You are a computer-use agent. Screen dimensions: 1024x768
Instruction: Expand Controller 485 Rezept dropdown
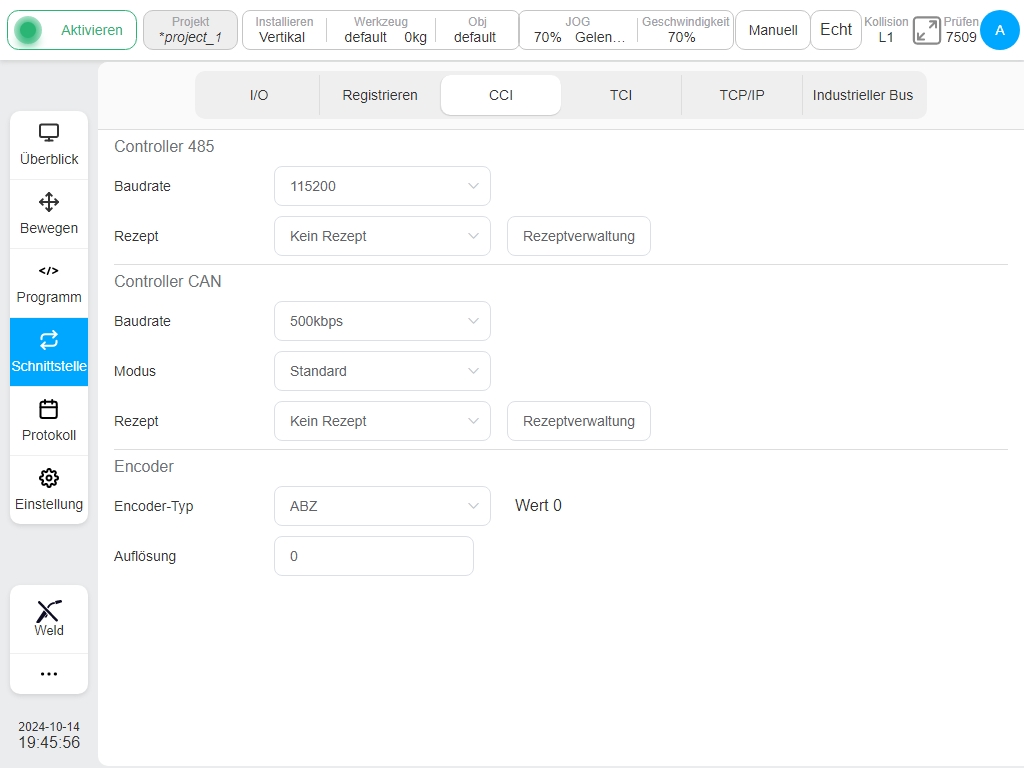click(382, 236)
